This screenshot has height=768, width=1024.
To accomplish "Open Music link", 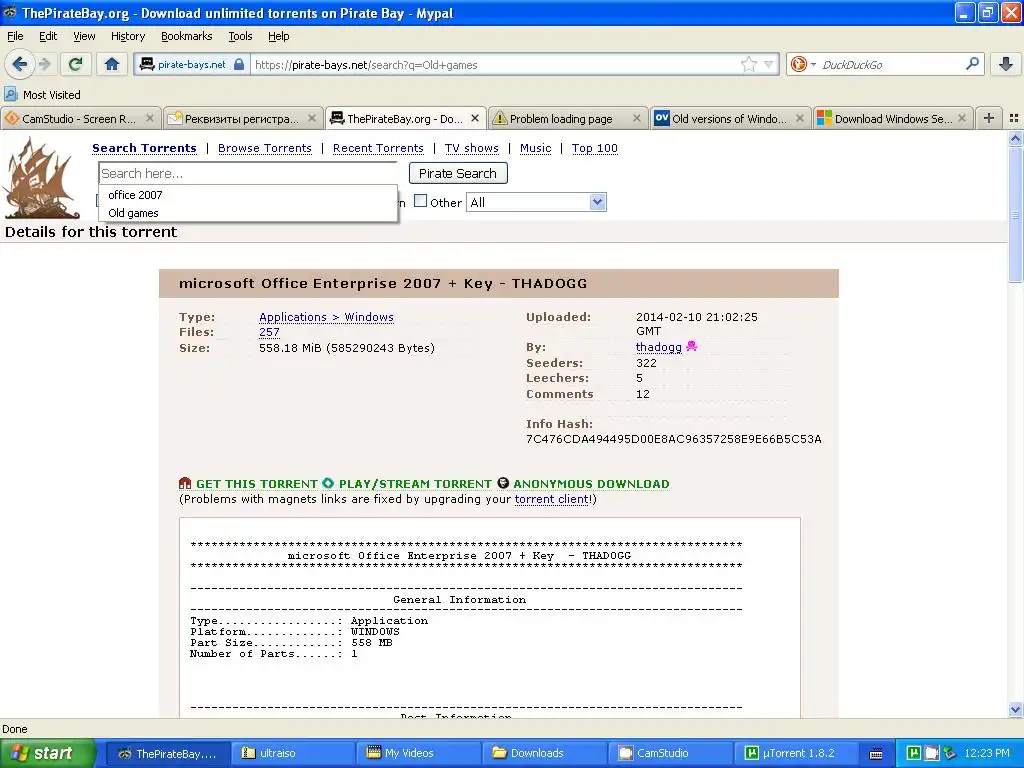I will coord(536,148).
